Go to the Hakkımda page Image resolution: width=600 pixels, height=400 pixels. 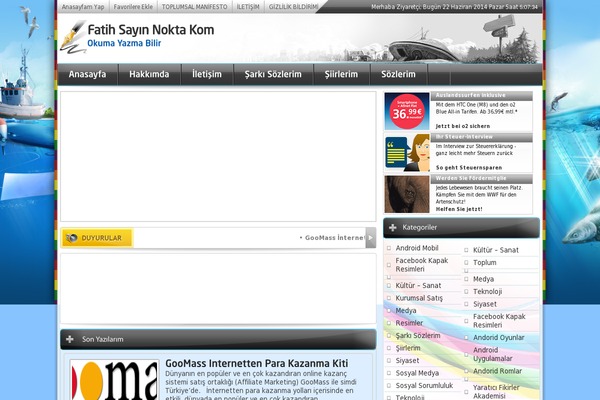click(x=149, y=74)
